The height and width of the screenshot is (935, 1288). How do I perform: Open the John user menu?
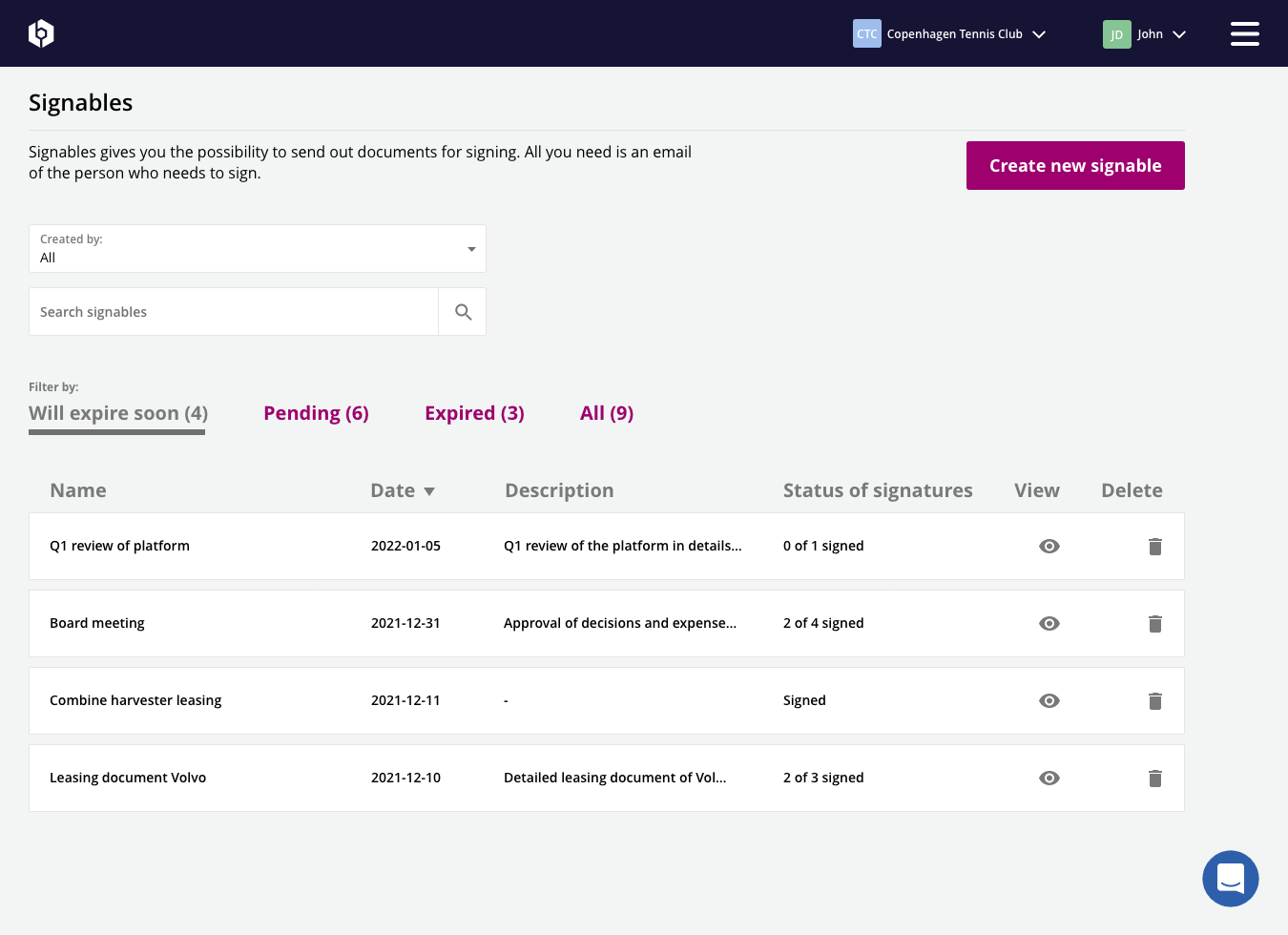pos(1145,34)
